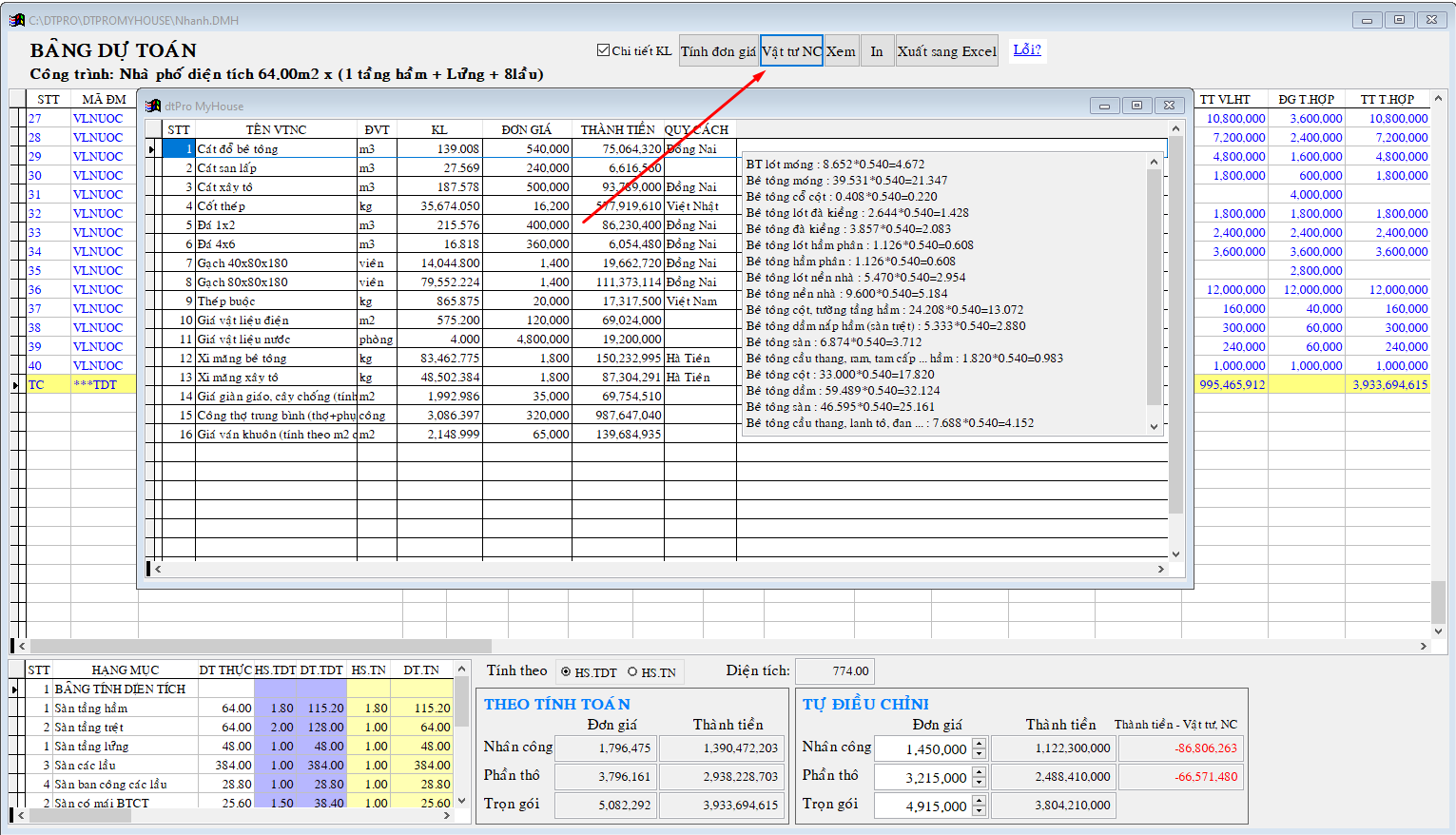
Task: Click the "Tính đơn giá" button
Action: [718, 51]
